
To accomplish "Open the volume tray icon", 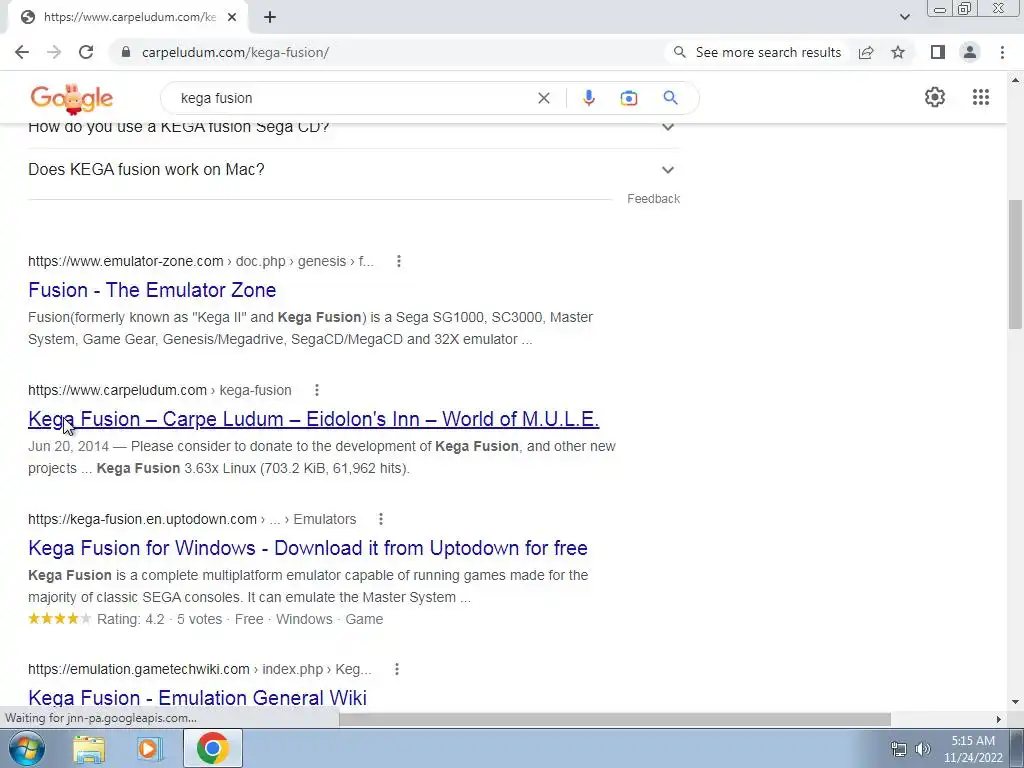I will click(923, 749).
